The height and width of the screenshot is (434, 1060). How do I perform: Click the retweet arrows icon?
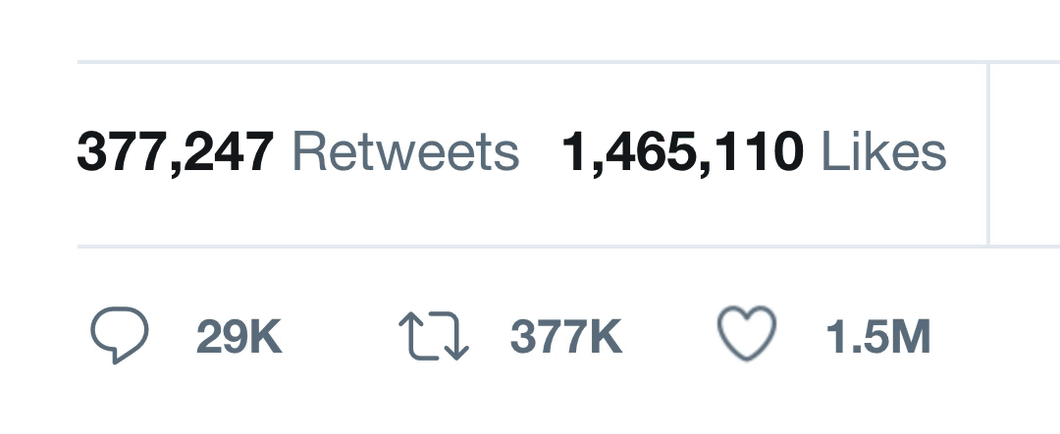(x=434, y=336)
